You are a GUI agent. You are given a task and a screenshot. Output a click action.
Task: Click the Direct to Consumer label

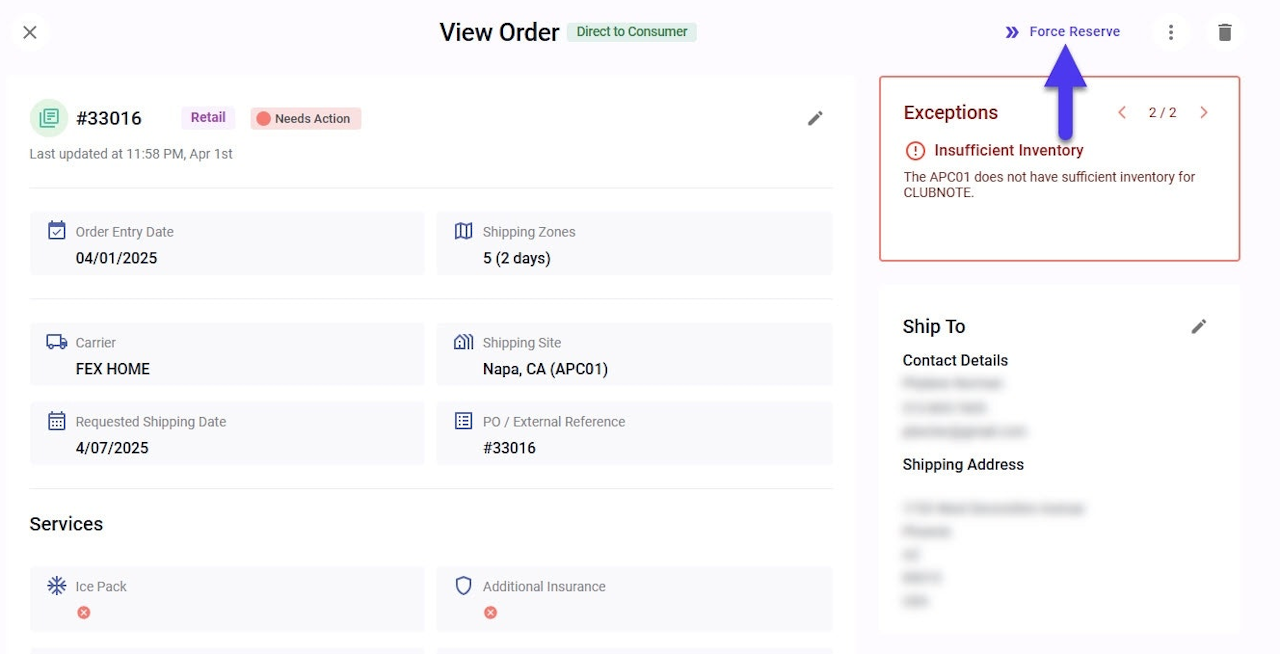[x=631, y=32]
